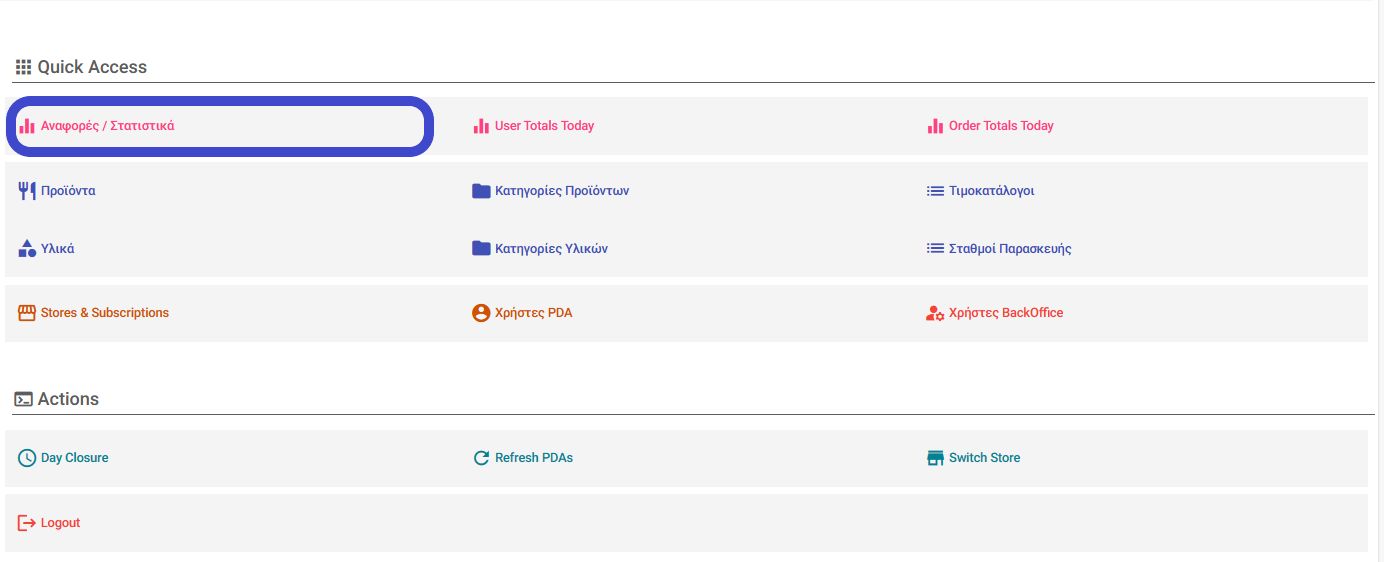Click the user gear icon beside Χρήστες BackOffice

tap(935, 313)
